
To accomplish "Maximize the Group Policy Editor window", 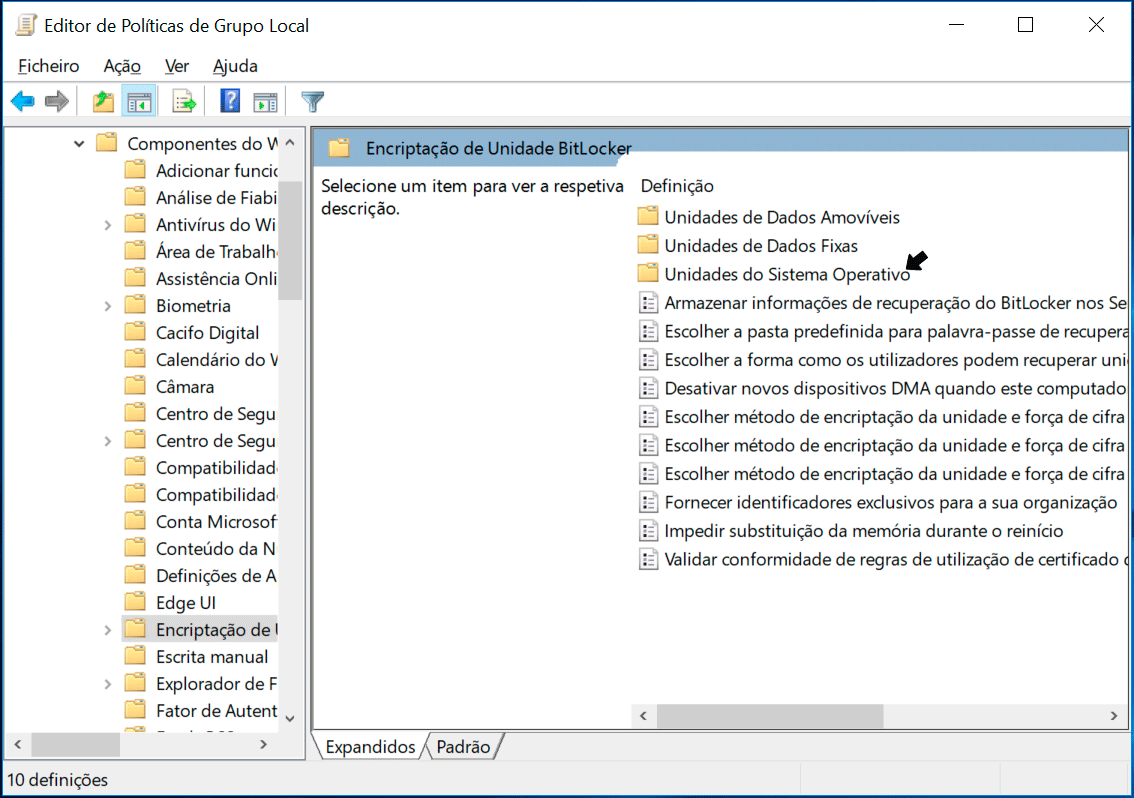I will pyautogui.click(x=1026, y=25).
